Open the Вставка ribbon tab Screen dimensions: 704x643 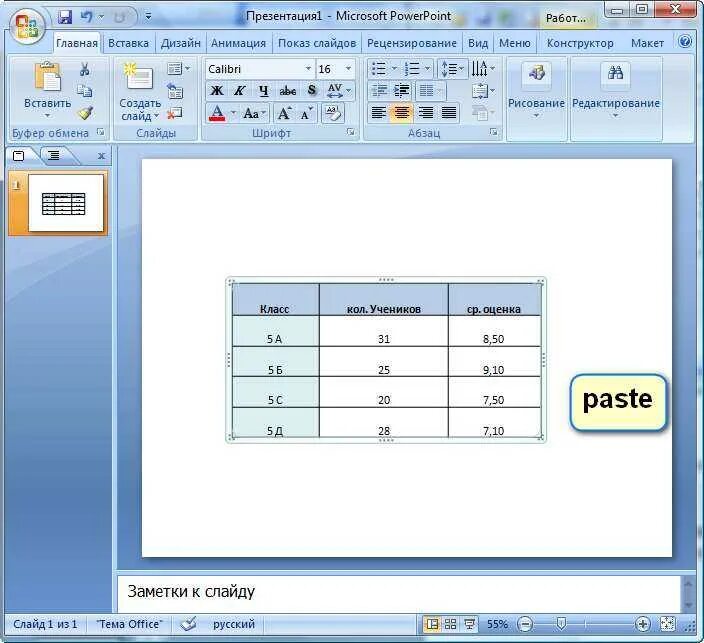click(128, 43)
